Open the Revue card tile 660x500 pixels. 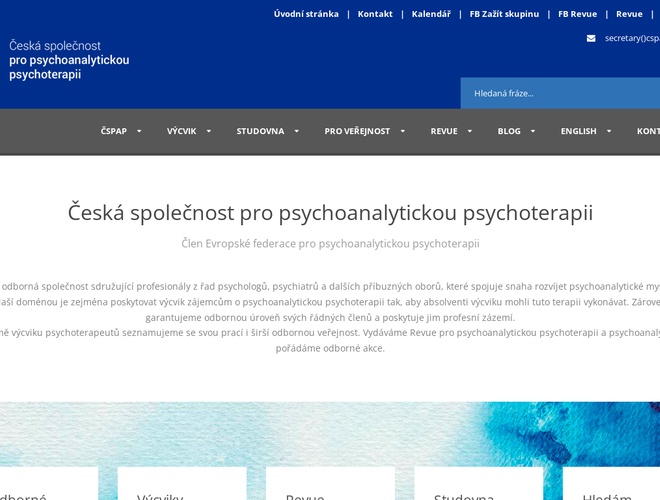pyautogui.click(x=330, y=485)
